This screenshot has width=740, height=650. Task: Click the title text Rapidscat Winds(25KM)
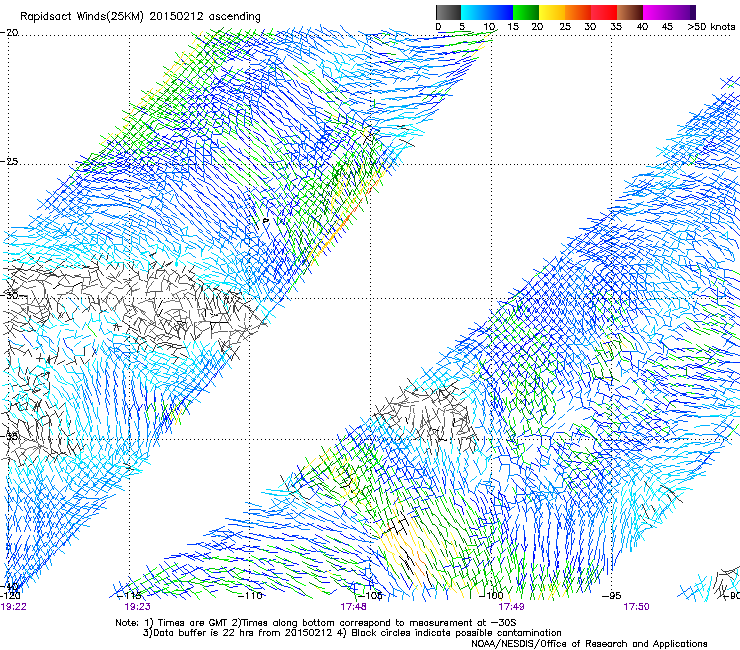(x=83, y=17)
